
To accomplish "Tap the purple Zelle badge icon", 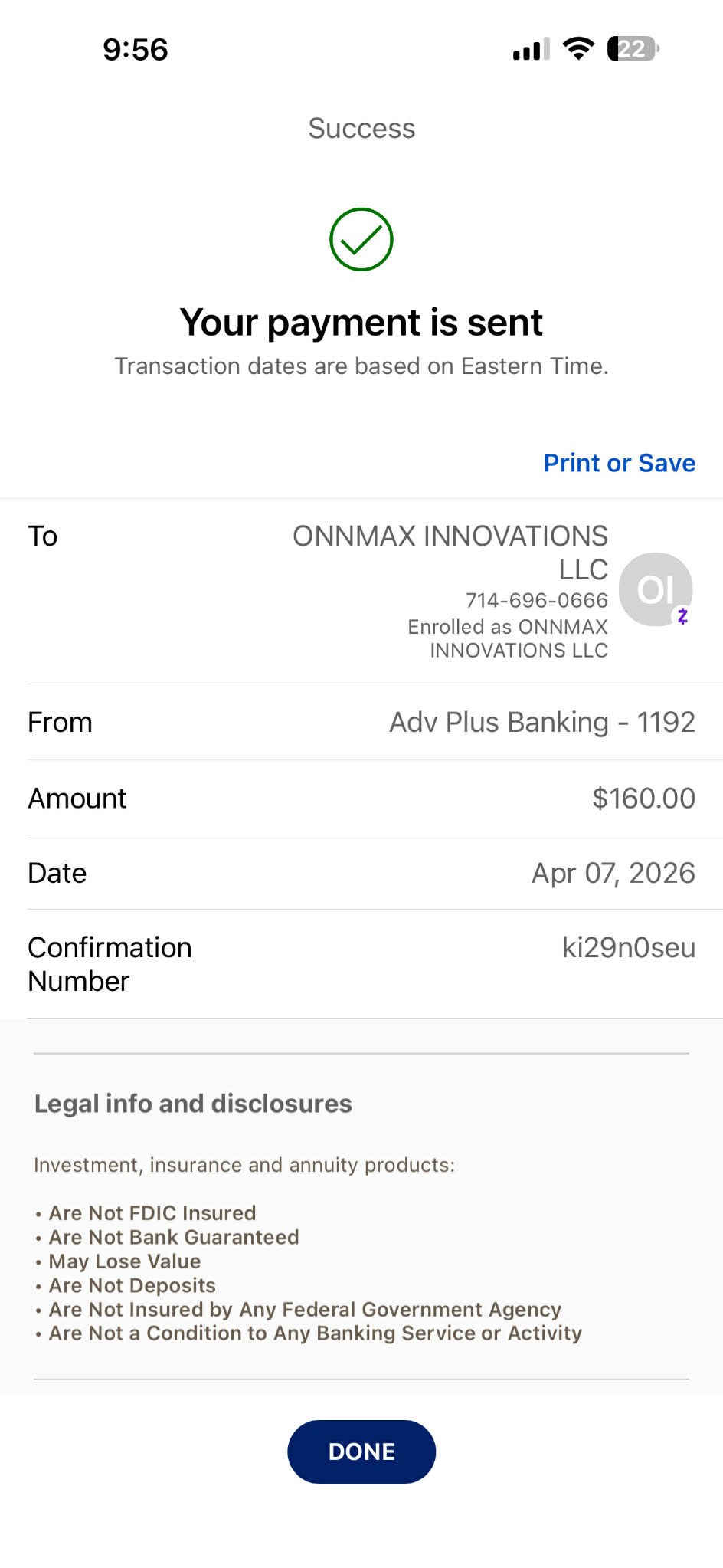I will click(x=682, y=616).
